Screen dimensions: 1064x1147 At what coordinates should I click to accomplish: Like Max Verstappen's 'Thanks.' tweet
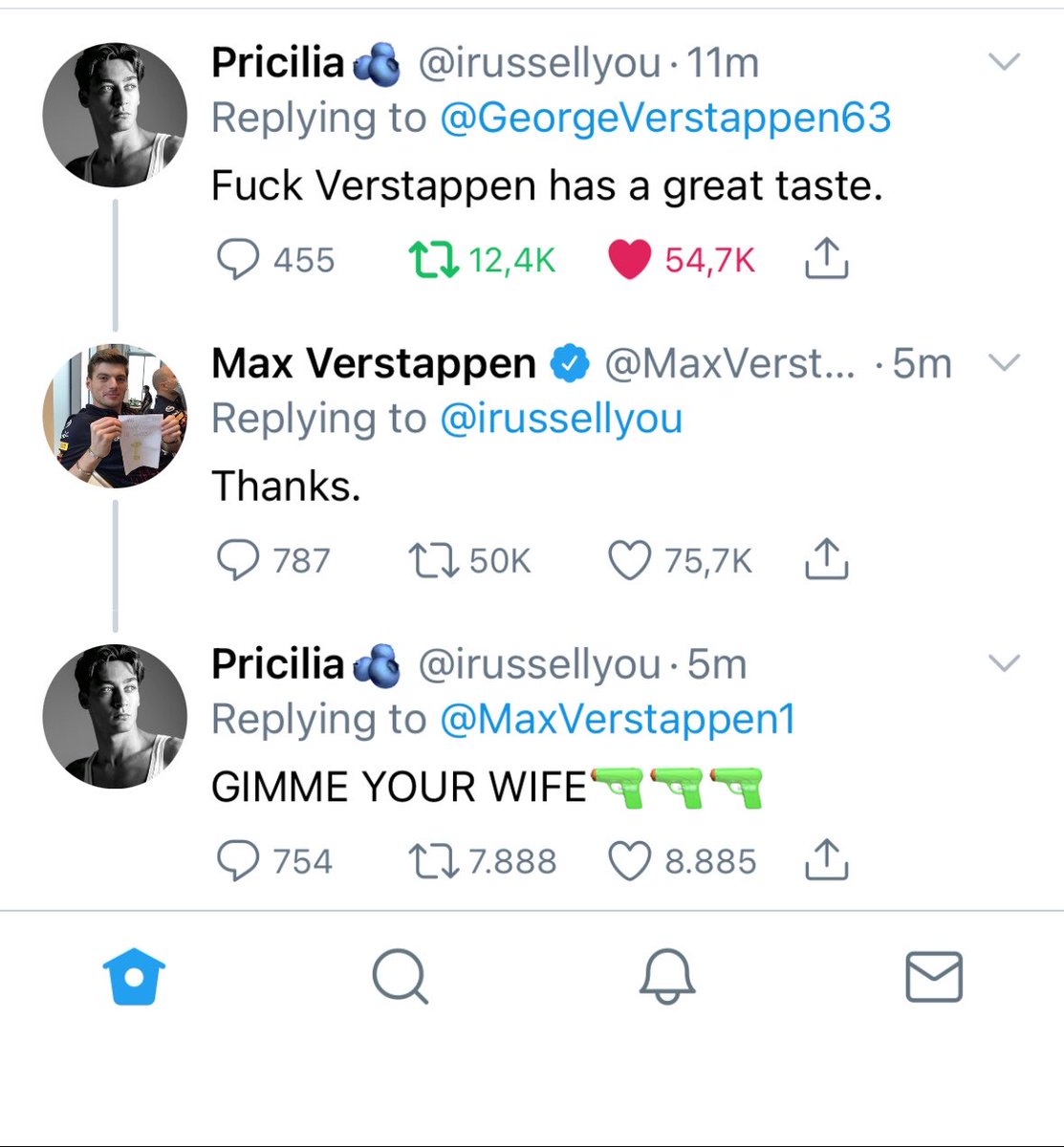(x=629, y=560)
